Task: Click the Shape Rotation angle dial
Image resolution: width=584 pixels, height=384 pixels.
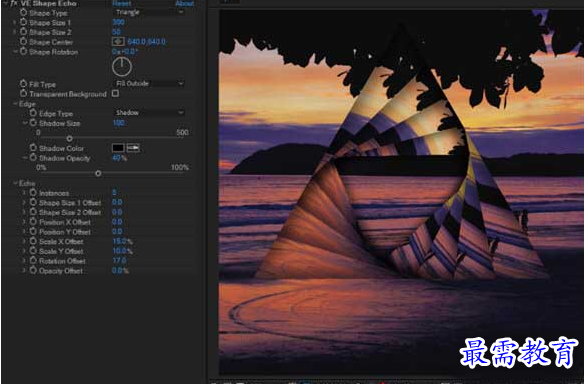Action: 122,67
